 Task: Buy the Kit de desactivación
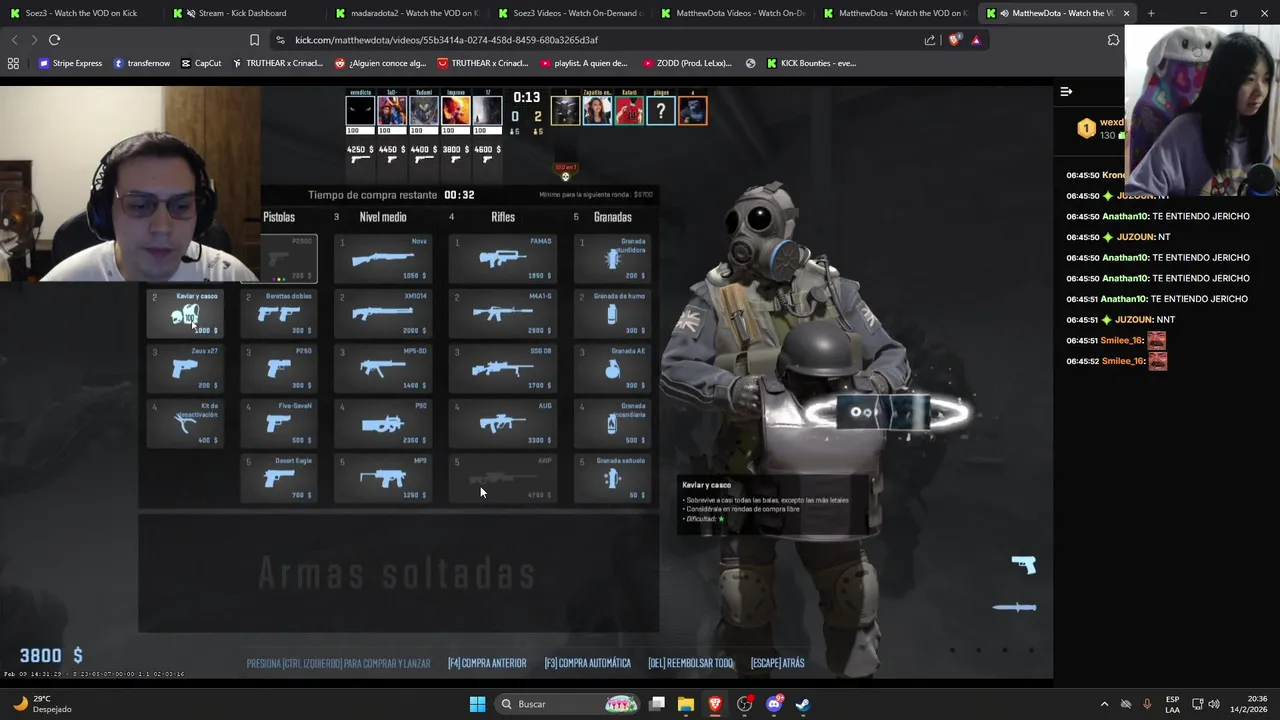point(185,423)
